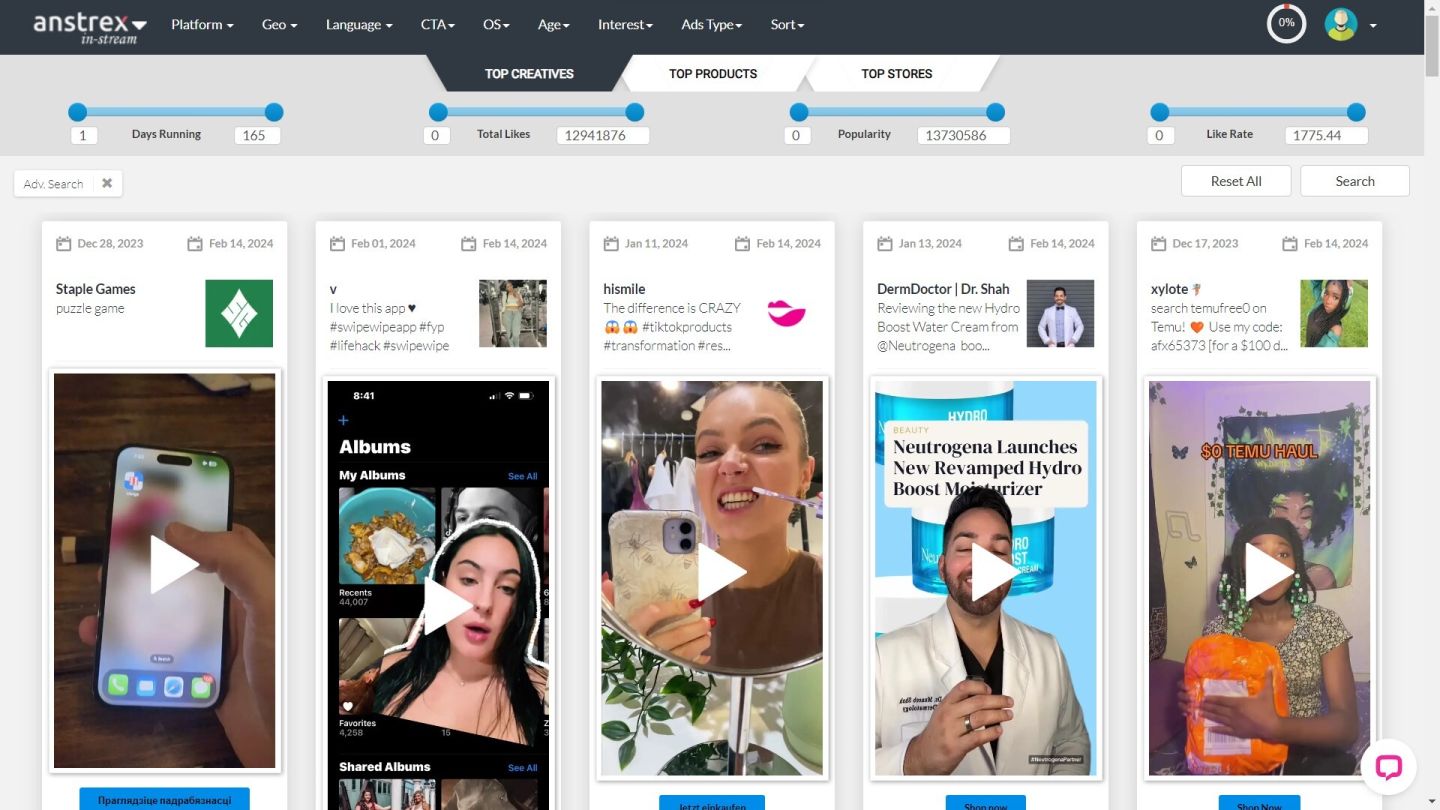
Task: Click the Reset All button
Action: 1235,181
